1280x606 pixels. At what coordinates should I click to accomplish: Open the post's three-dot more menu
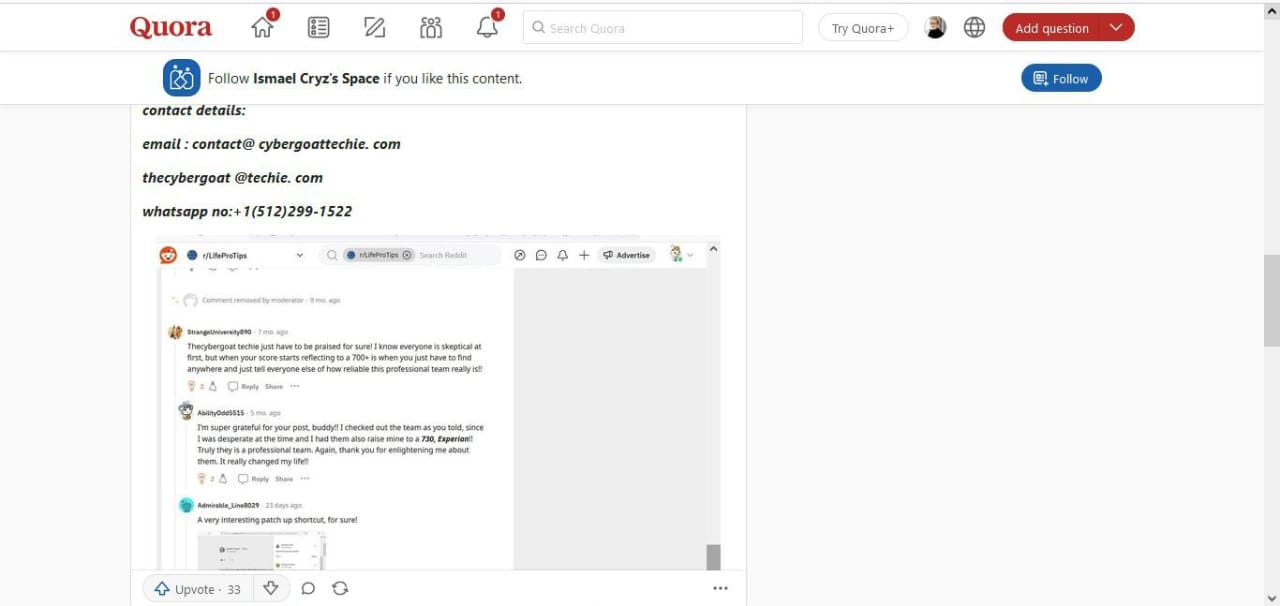click(720, 589)
